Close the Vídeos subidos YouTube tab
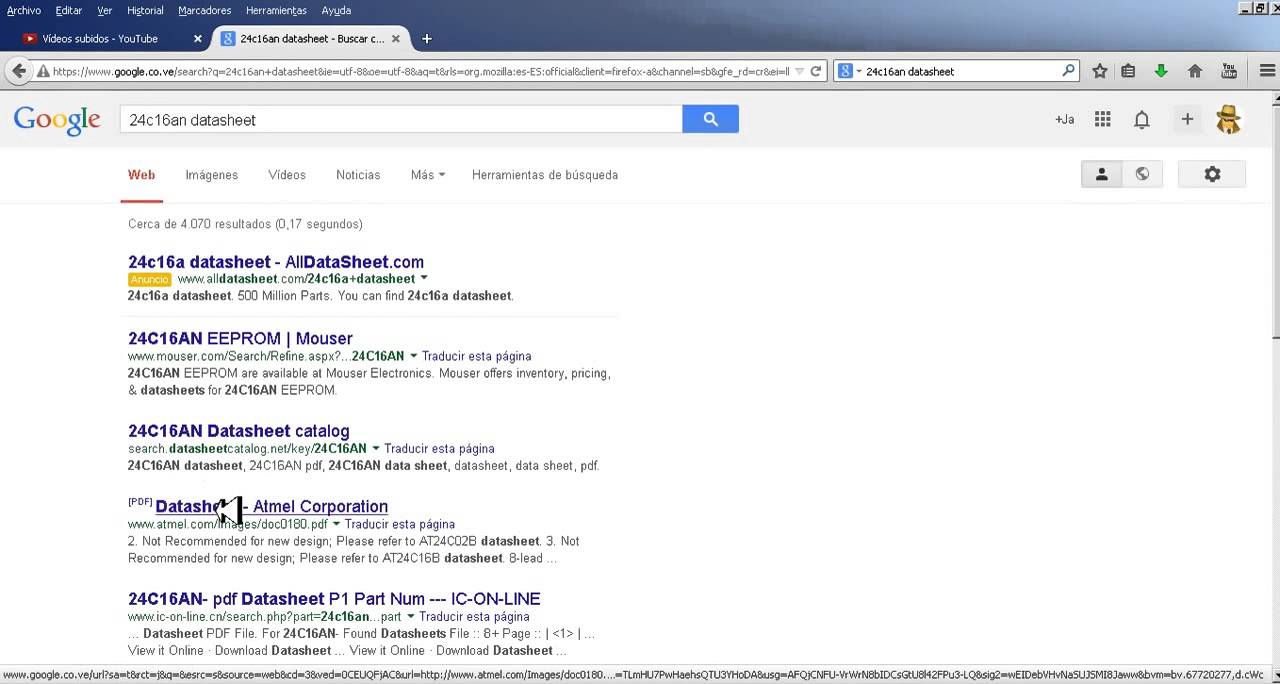The height and width of the screenshot is (684, 1280). (198, 39)
